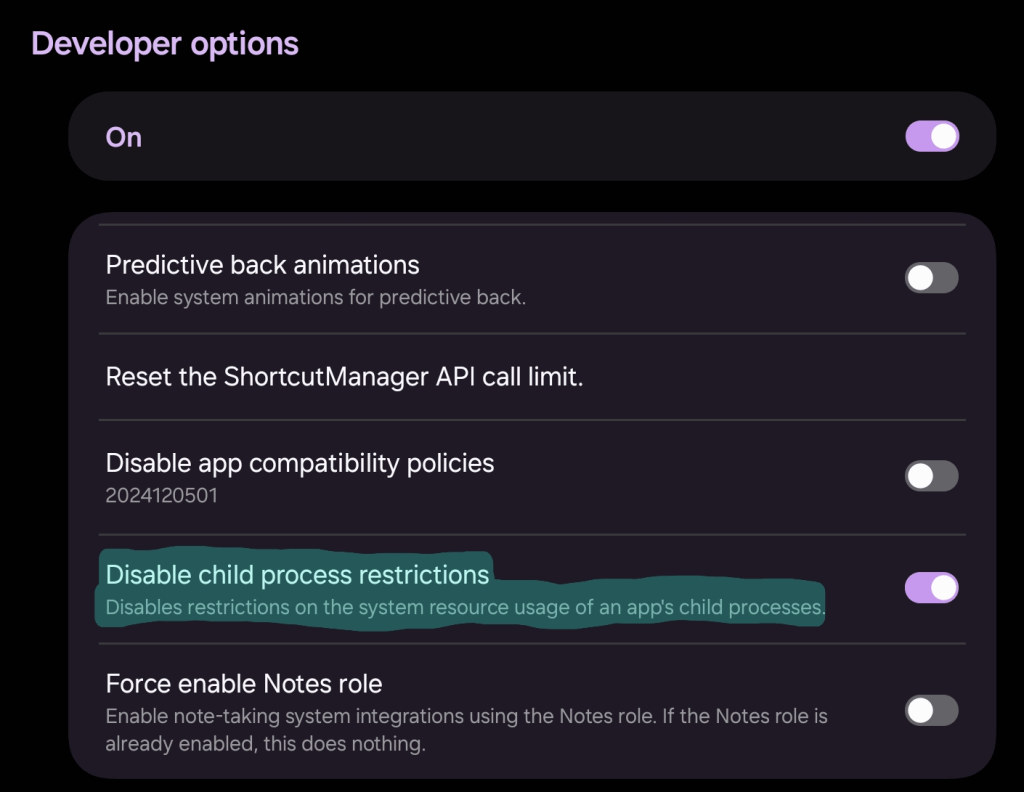Select the Predictive back animations title
The height and width of the screenshot is (792, 1024).
coord(263,265)
